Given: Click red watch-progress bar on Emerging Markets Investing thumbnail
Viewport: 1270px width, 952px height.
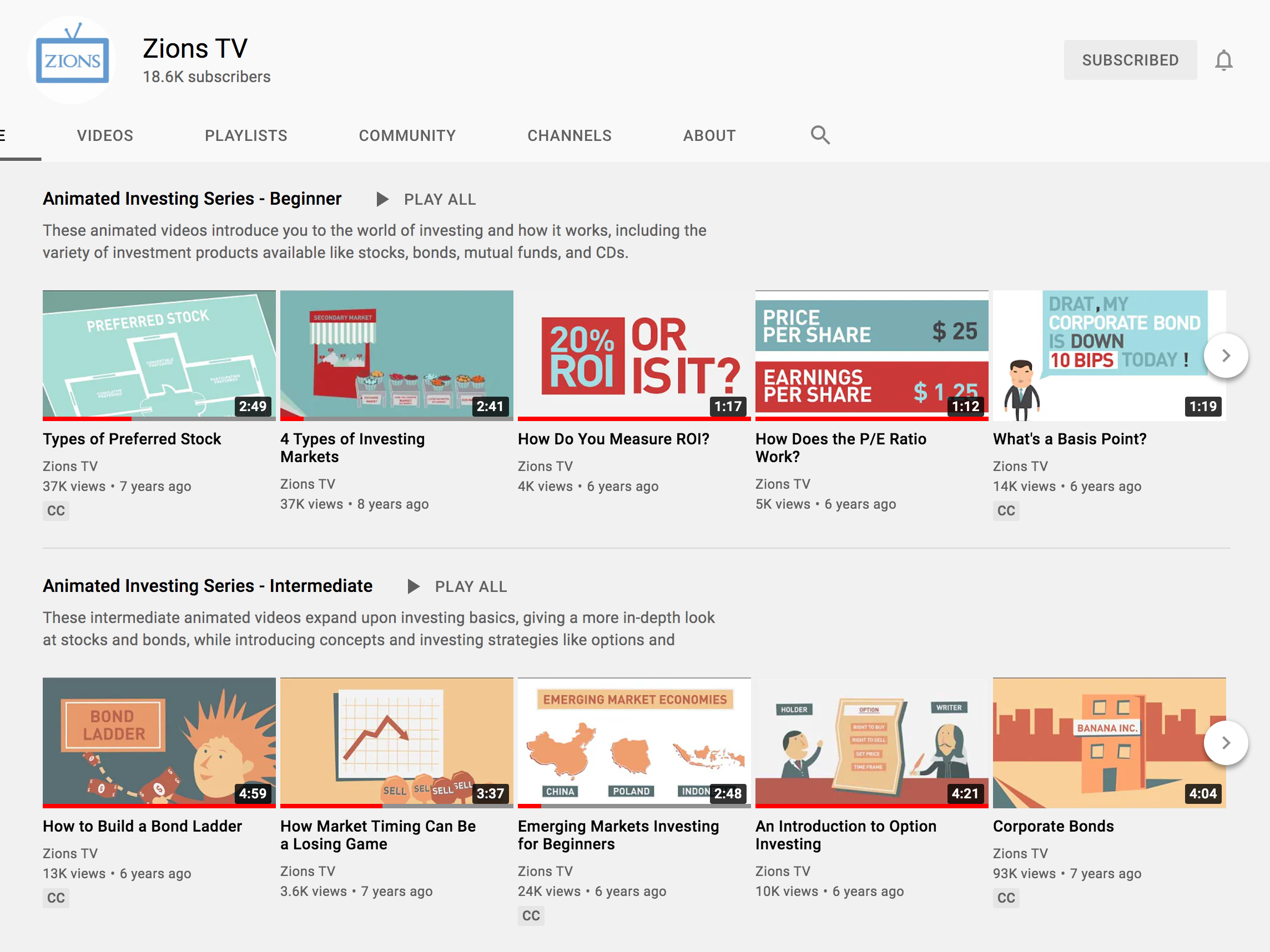Looking at the screenshot, I should (530, 806).
